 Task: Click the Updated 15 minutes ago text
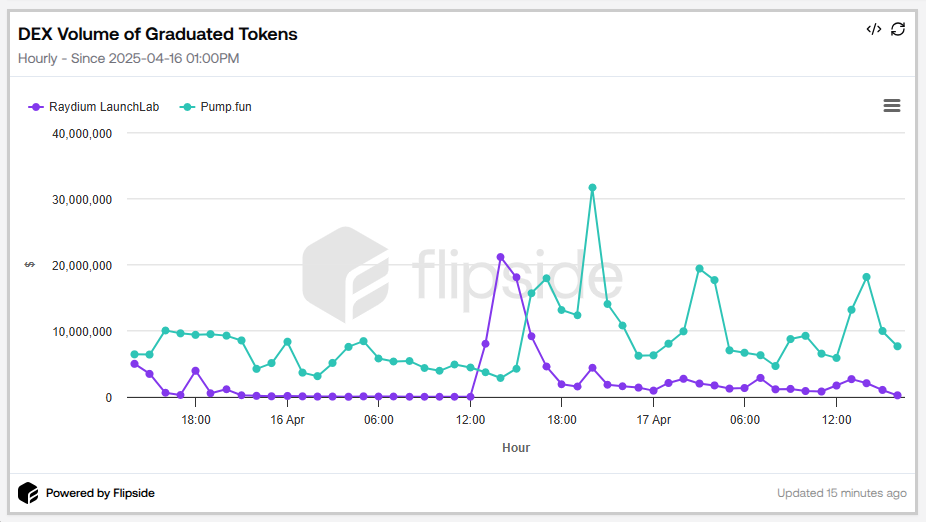841,493
